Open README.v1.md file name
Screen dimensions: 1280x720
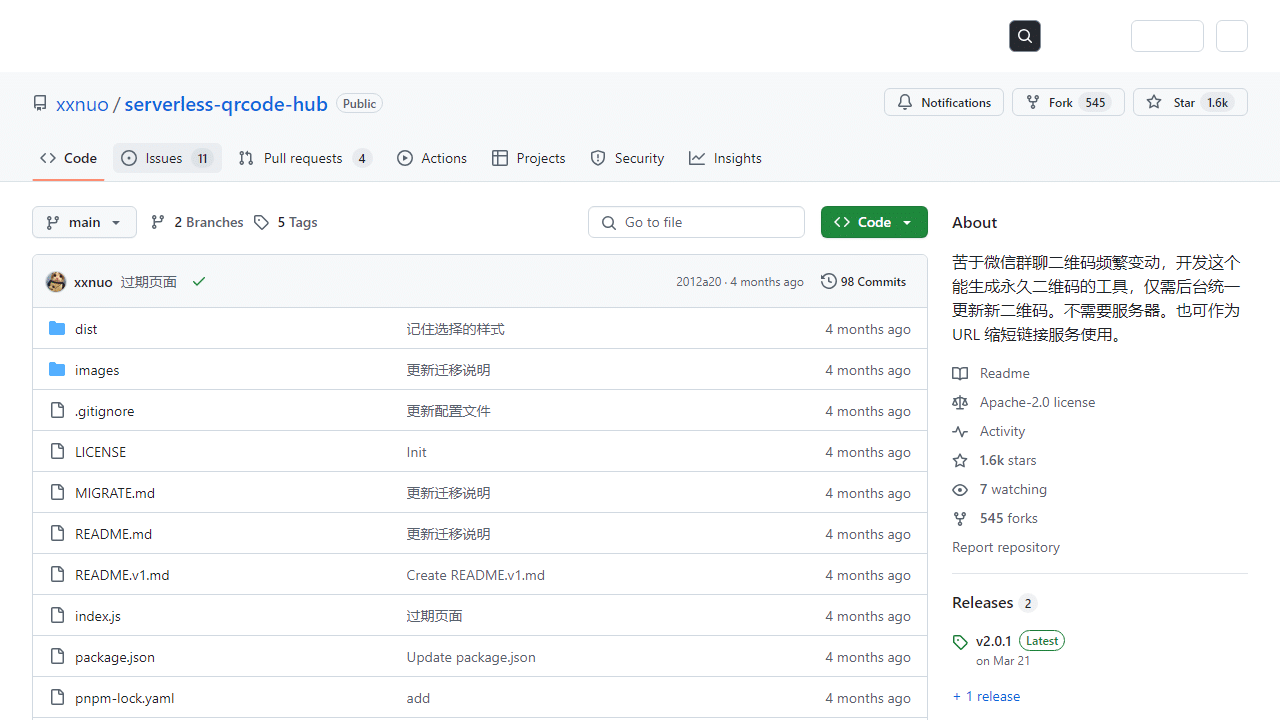tap(122, 575)
